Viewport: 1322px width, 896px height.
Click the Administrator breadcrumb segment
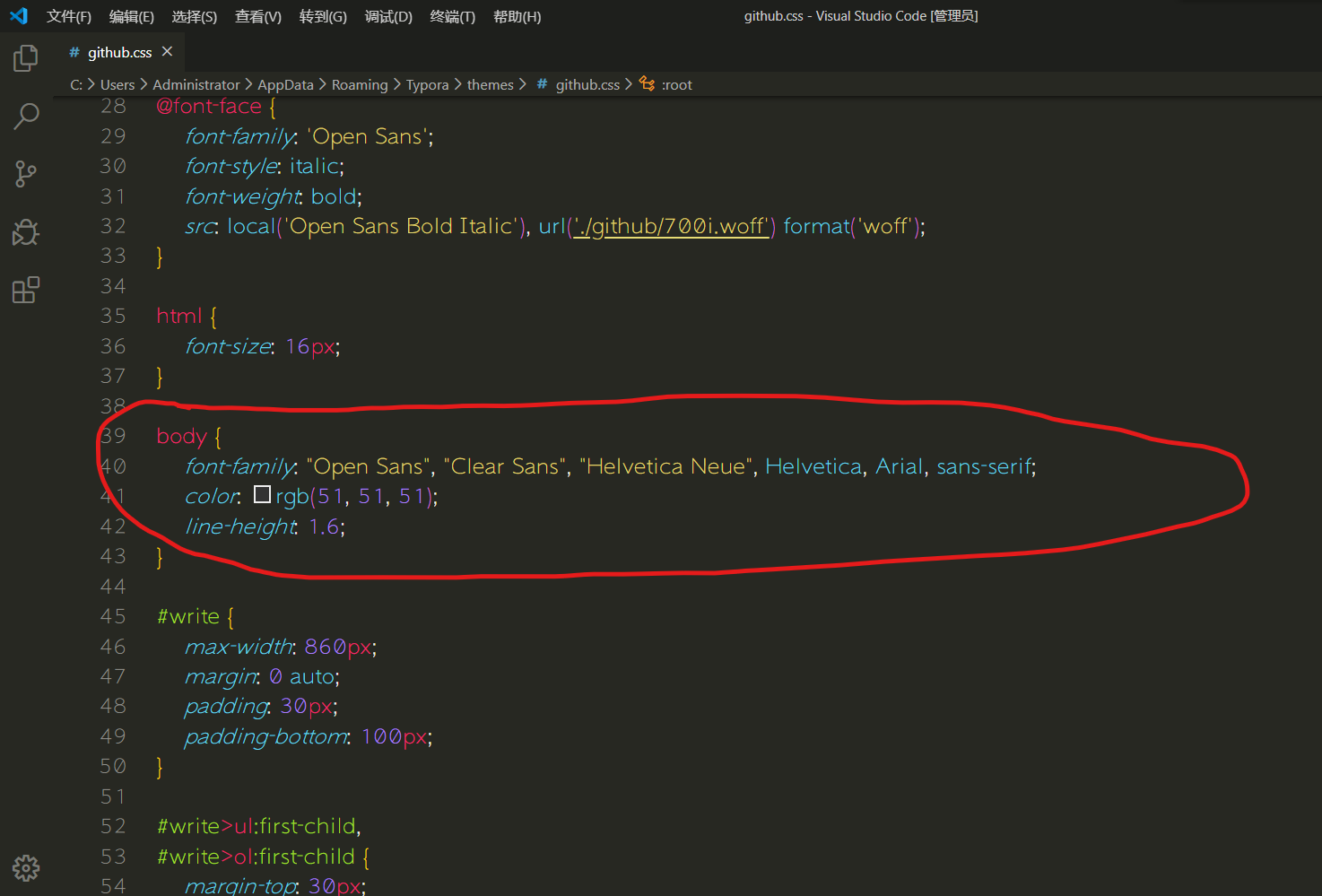point(196,84)
